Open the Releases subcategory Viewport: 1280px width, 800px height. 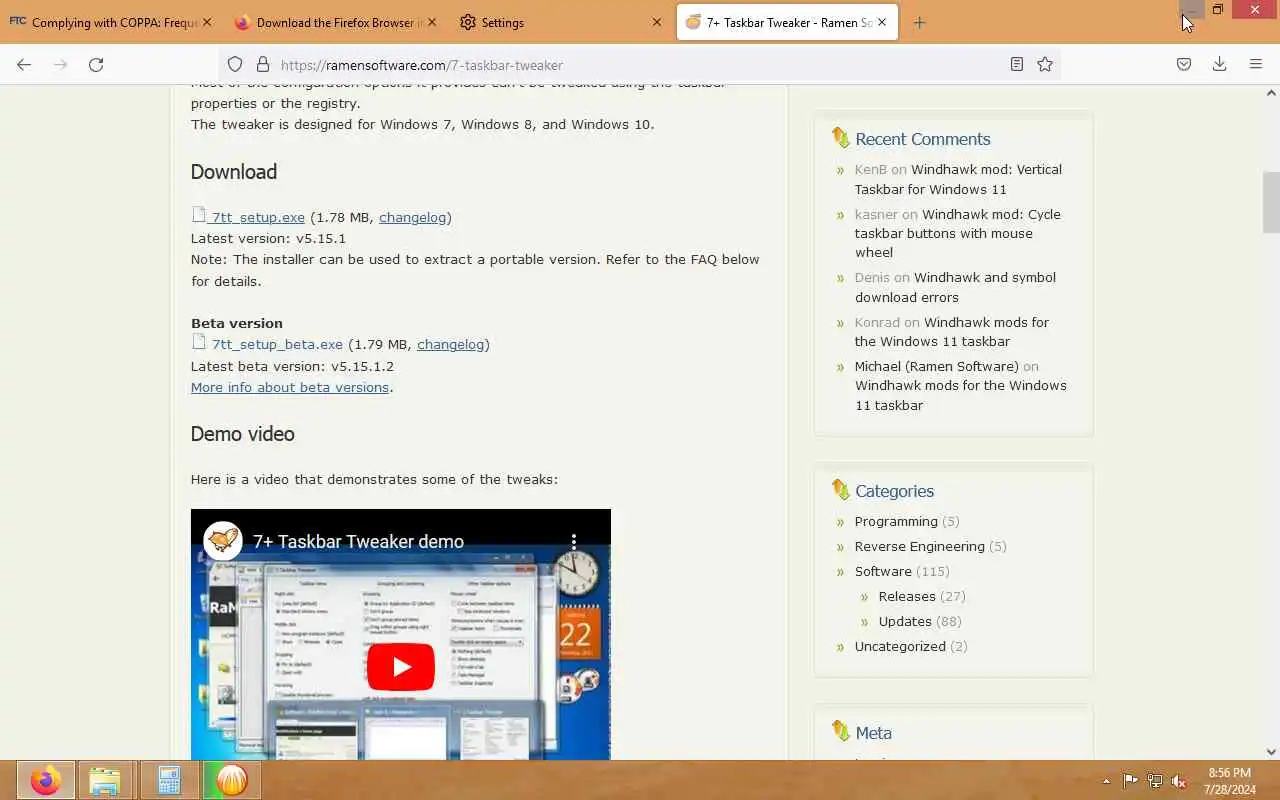(907, 596)
